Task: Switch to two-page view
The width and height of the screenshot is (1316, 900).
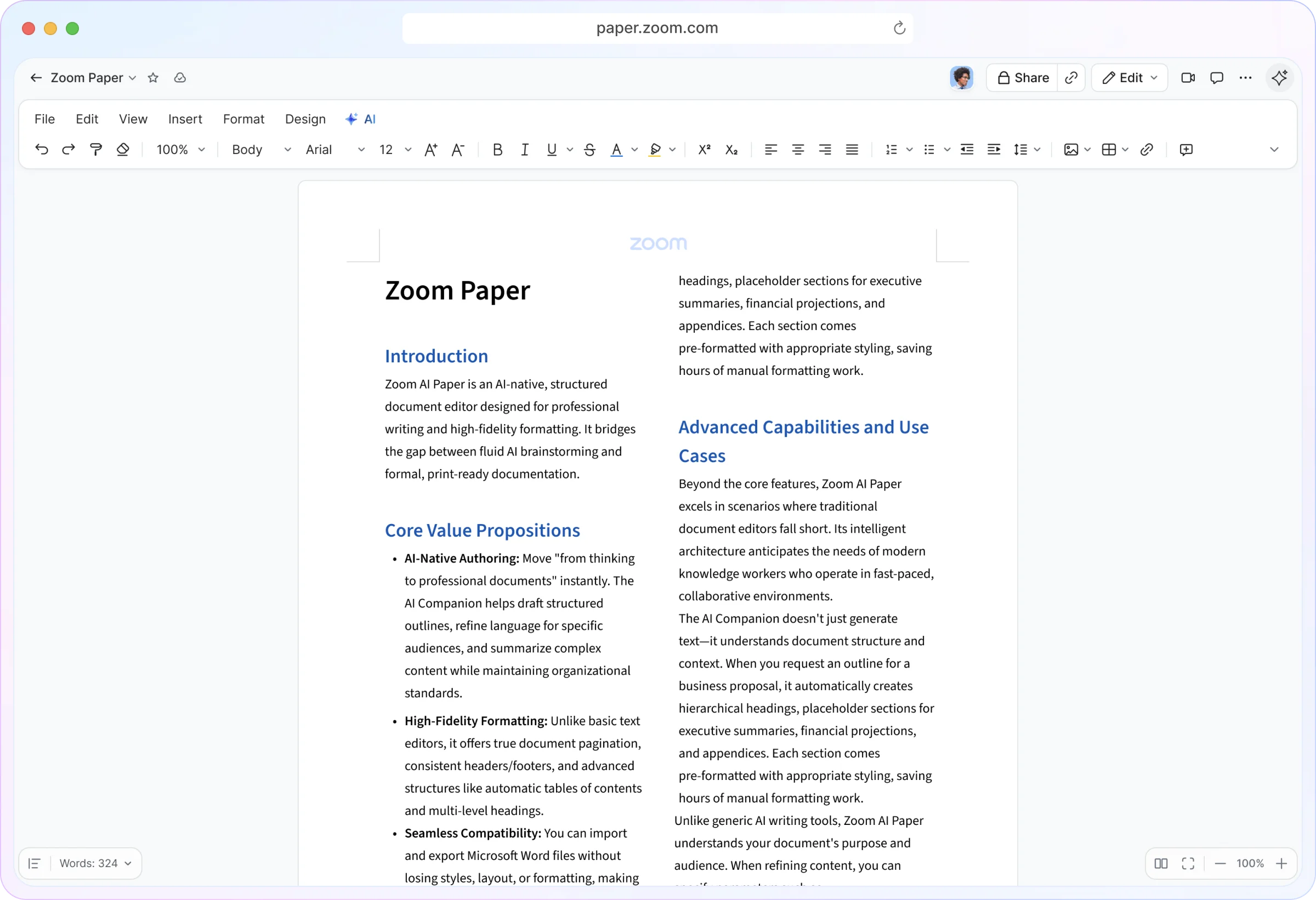Action: [x=1161, y=863]
